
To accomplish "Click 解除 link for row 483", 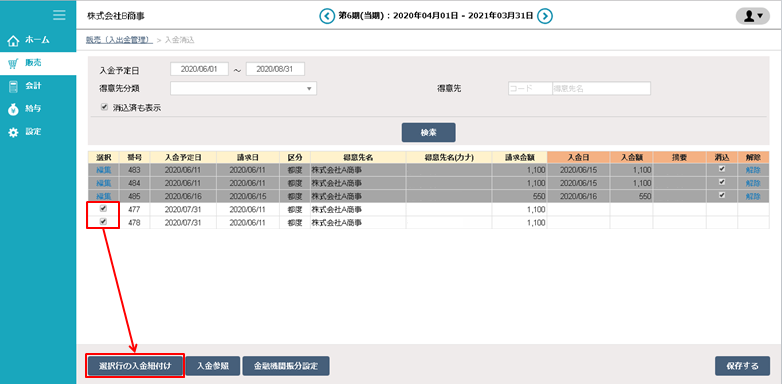I will 753,170.
